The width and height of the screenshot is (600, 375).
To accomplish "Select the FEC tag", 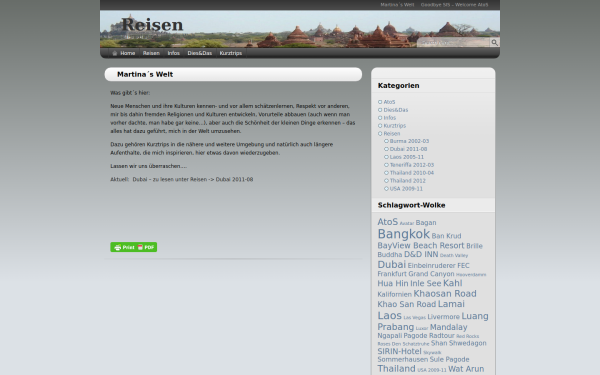I will tap(463, 266).
